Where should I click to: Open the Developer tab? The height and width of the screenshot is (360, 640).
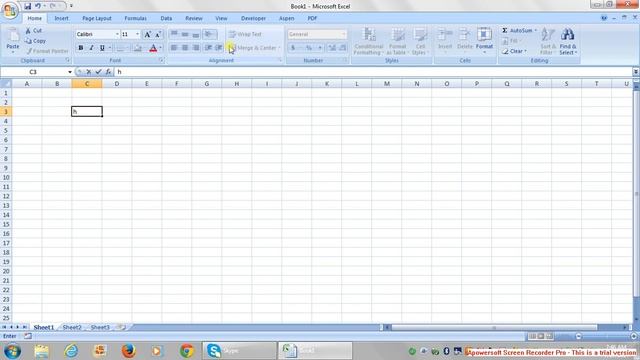(x=253, y=18)
